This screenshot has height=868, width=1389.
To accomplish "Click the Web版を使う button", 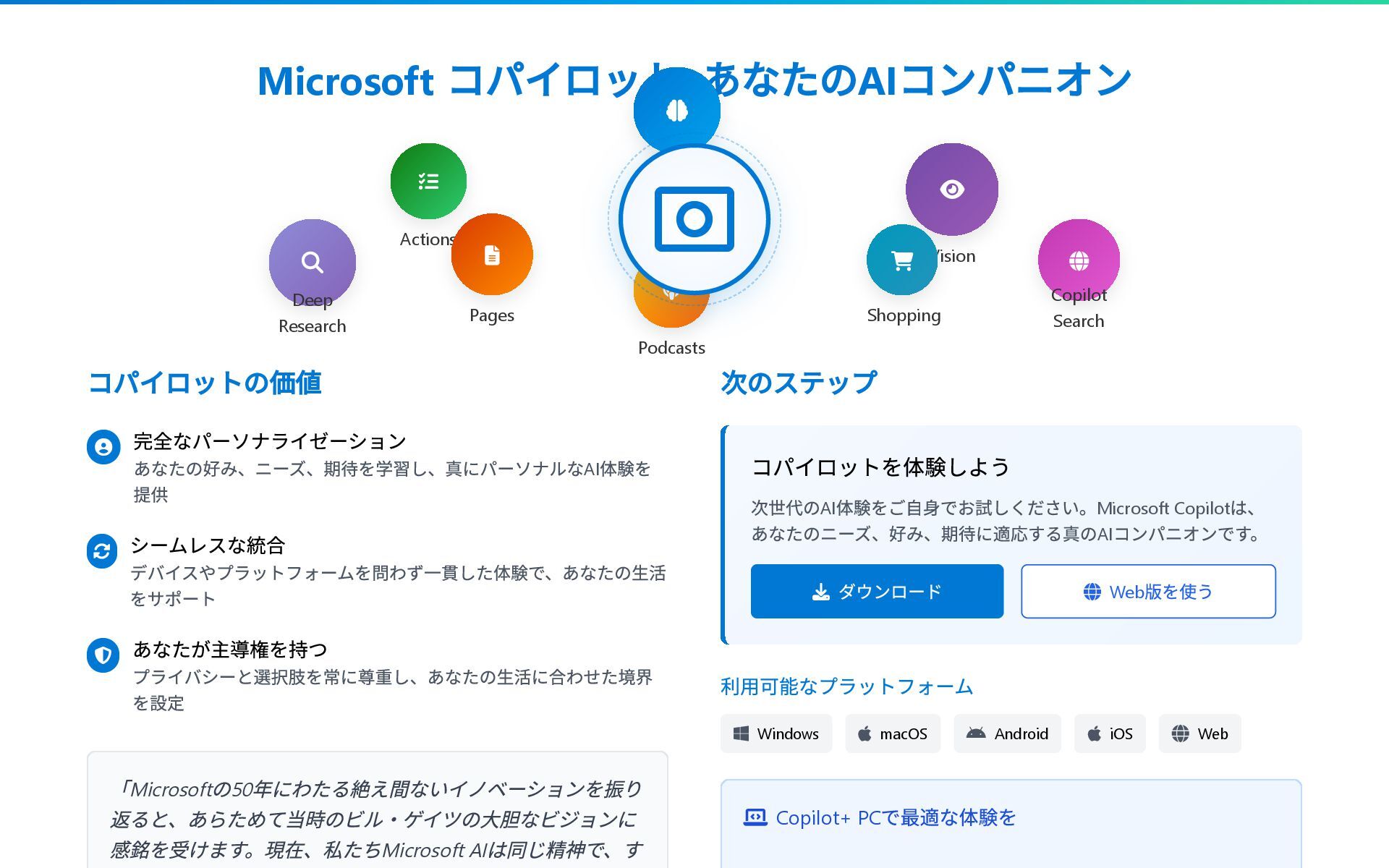I will [1148, 592].
